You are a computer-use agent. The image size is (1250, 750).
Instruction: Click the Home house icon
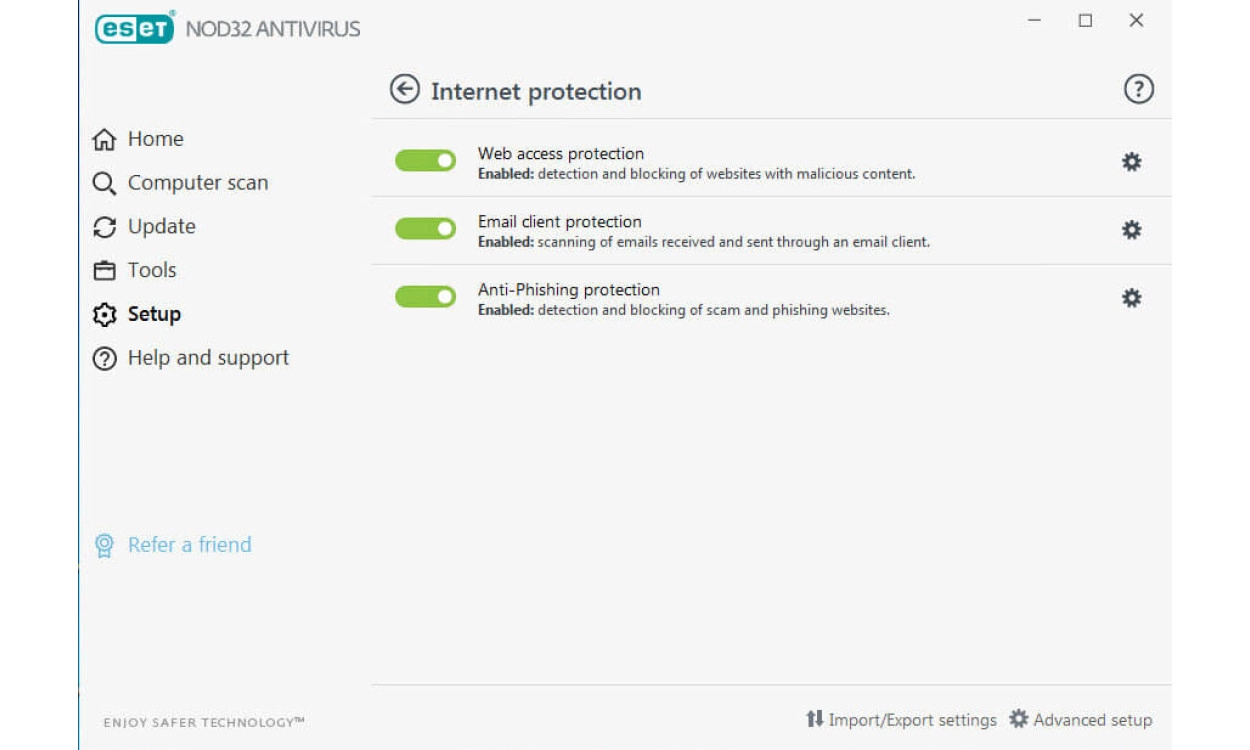click(x=104, y=140)
